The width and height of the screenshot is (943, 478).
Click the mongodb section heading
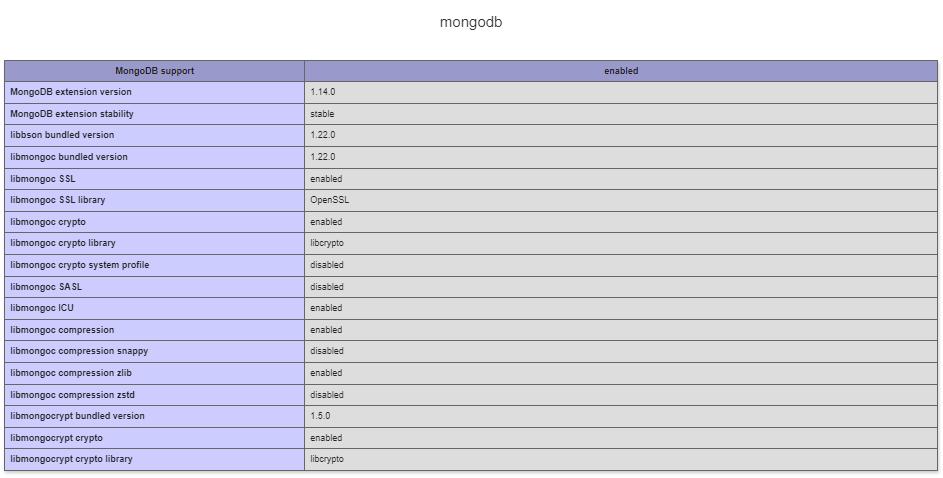[471, 22]
